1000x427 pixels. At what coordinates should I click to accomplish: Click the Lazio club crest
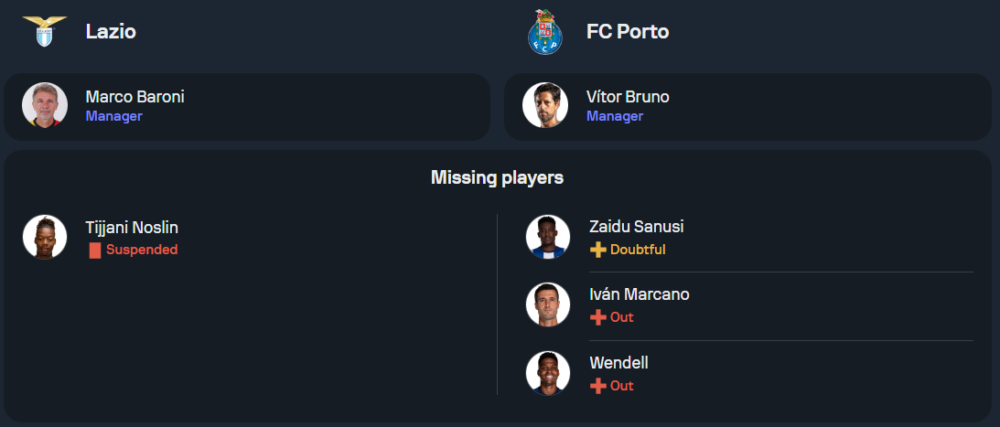point(44,31)
